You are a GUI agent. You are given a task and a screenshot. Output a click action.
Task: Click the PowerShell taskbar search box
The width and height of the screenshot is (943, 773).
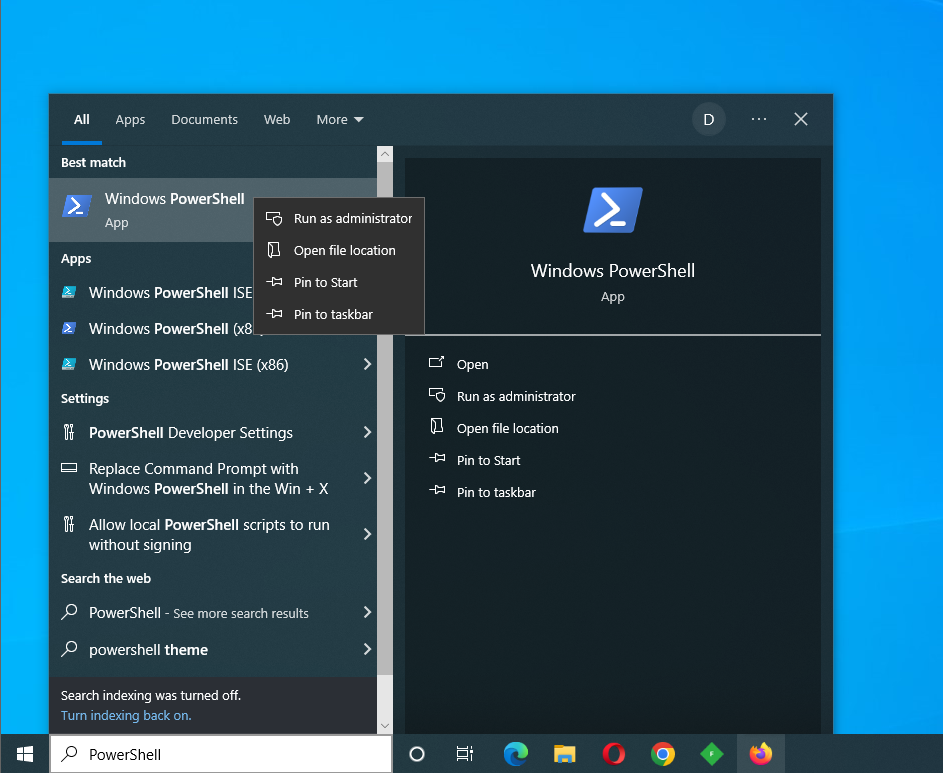click(x=221, y=754)
